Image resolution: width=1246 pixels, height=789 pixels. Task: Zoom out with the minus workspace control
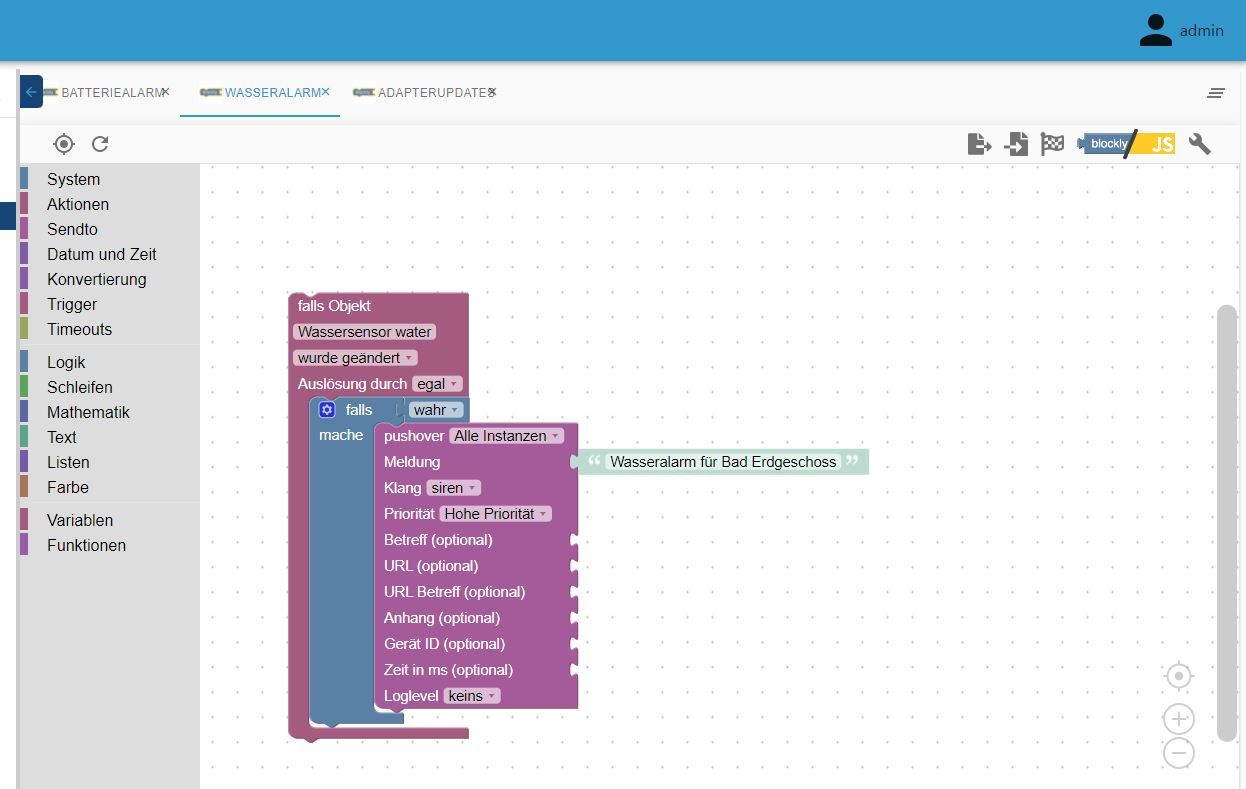(x=1179, y=753)
